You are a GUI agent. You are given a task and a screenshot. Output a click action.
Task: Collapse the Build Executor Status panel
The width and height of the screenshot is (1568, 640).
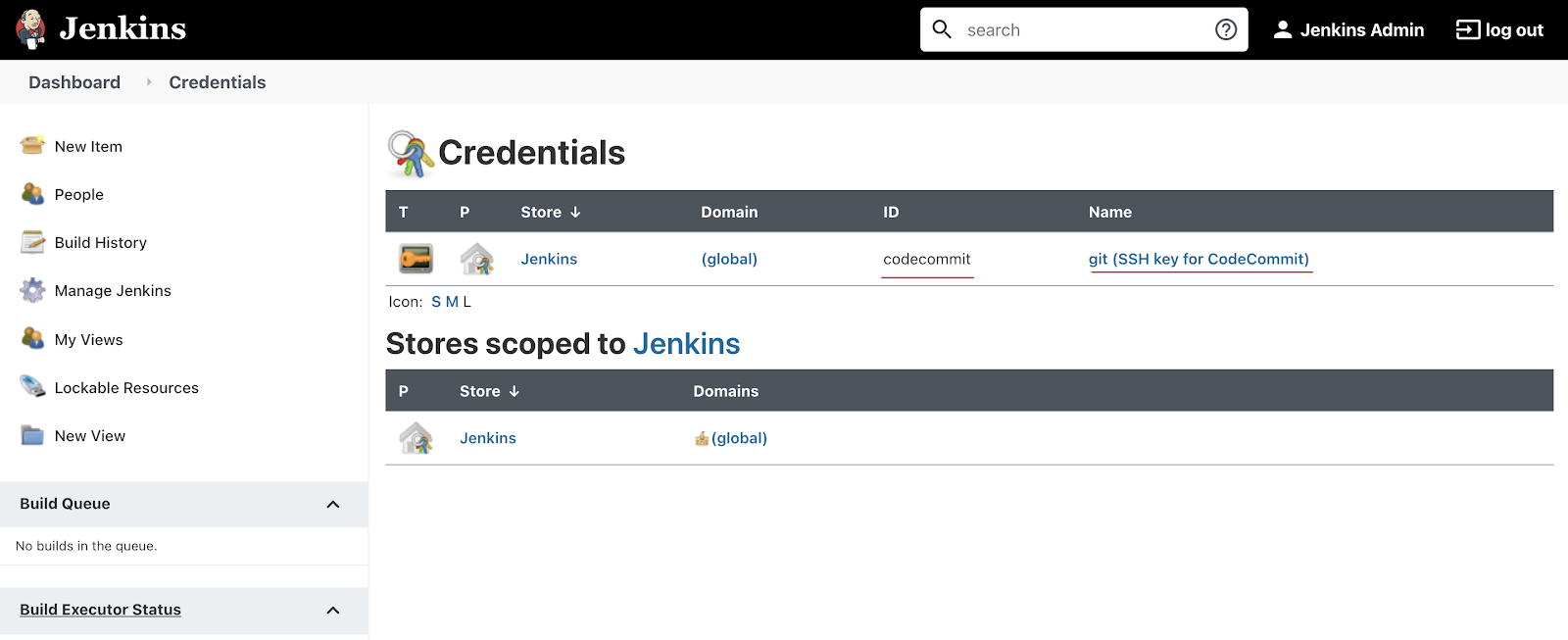[333, 610]
